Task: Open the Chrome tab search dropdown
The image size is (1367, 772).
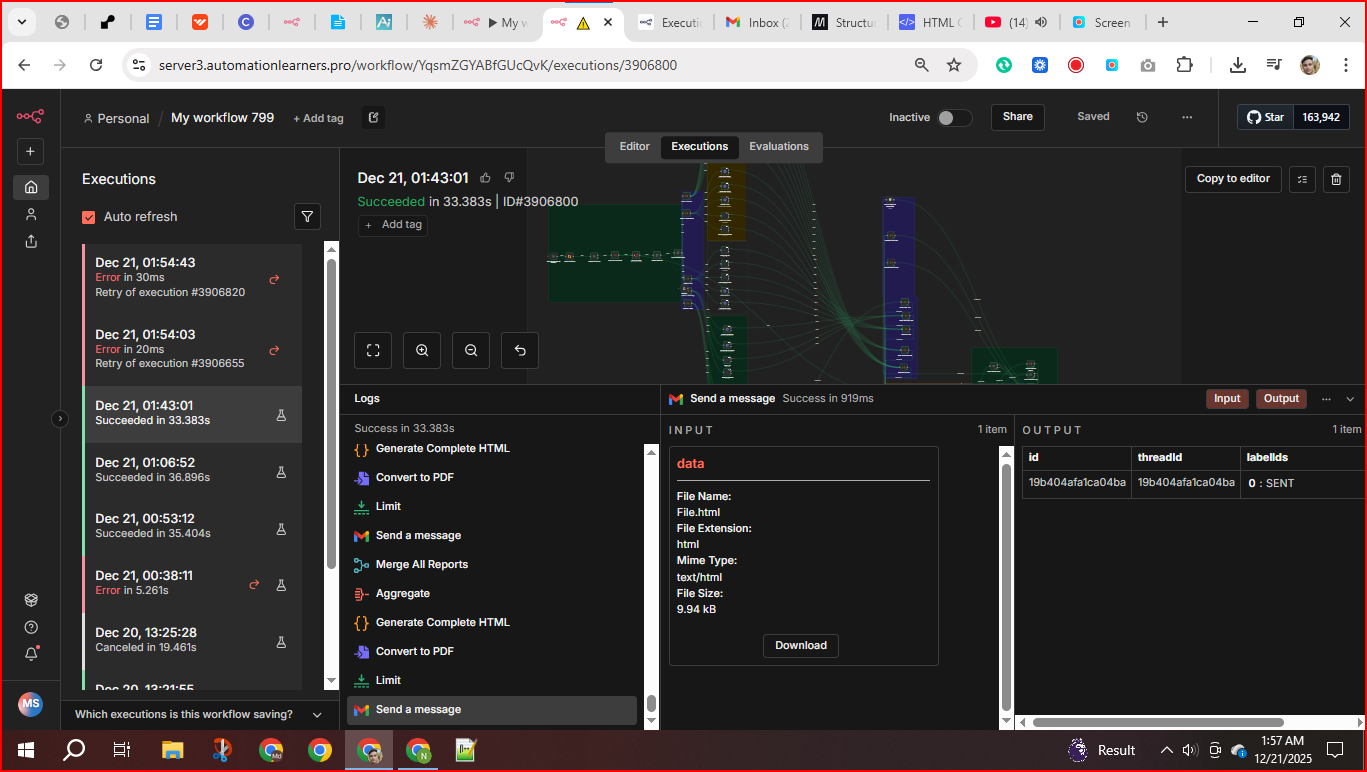Action: (x=21, y=22)
